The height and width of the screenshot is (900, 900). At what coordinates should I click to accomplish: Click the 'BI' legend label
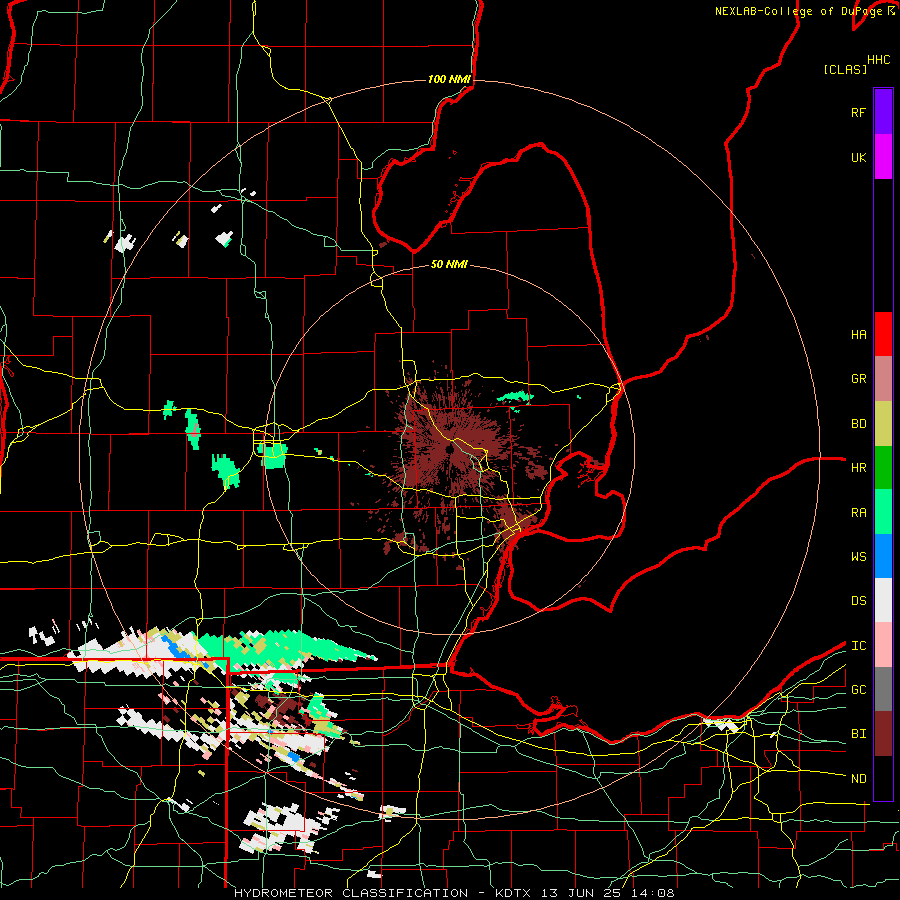click(x=858, y=734)
